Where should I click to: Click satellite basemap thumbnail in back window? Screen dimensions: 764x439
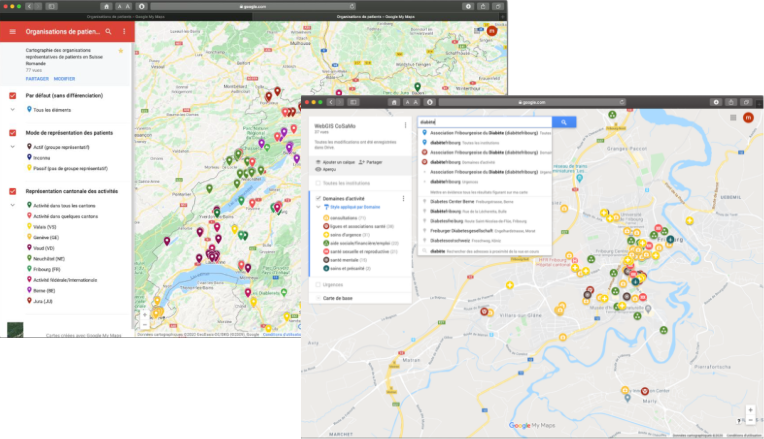coord(15,329)
